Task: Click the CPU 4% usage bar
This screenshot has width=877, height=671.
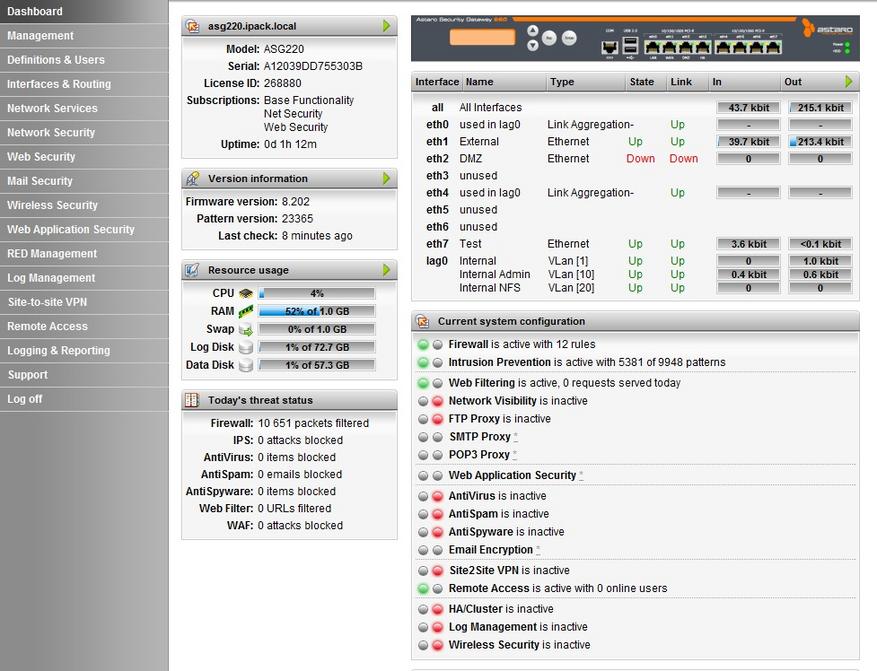Action: [x=317, y=294]
